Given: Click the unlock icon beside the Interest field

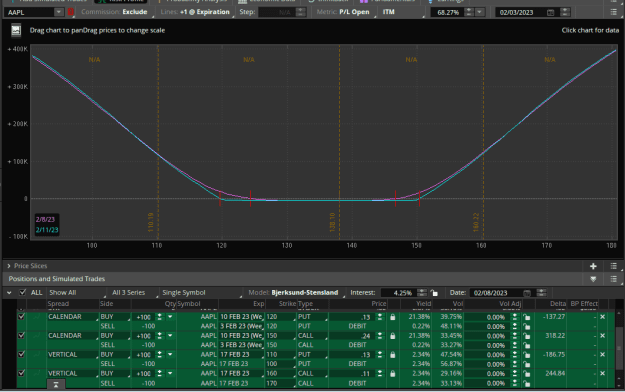Looking at the screenshot, I should (x=434, y=293).
